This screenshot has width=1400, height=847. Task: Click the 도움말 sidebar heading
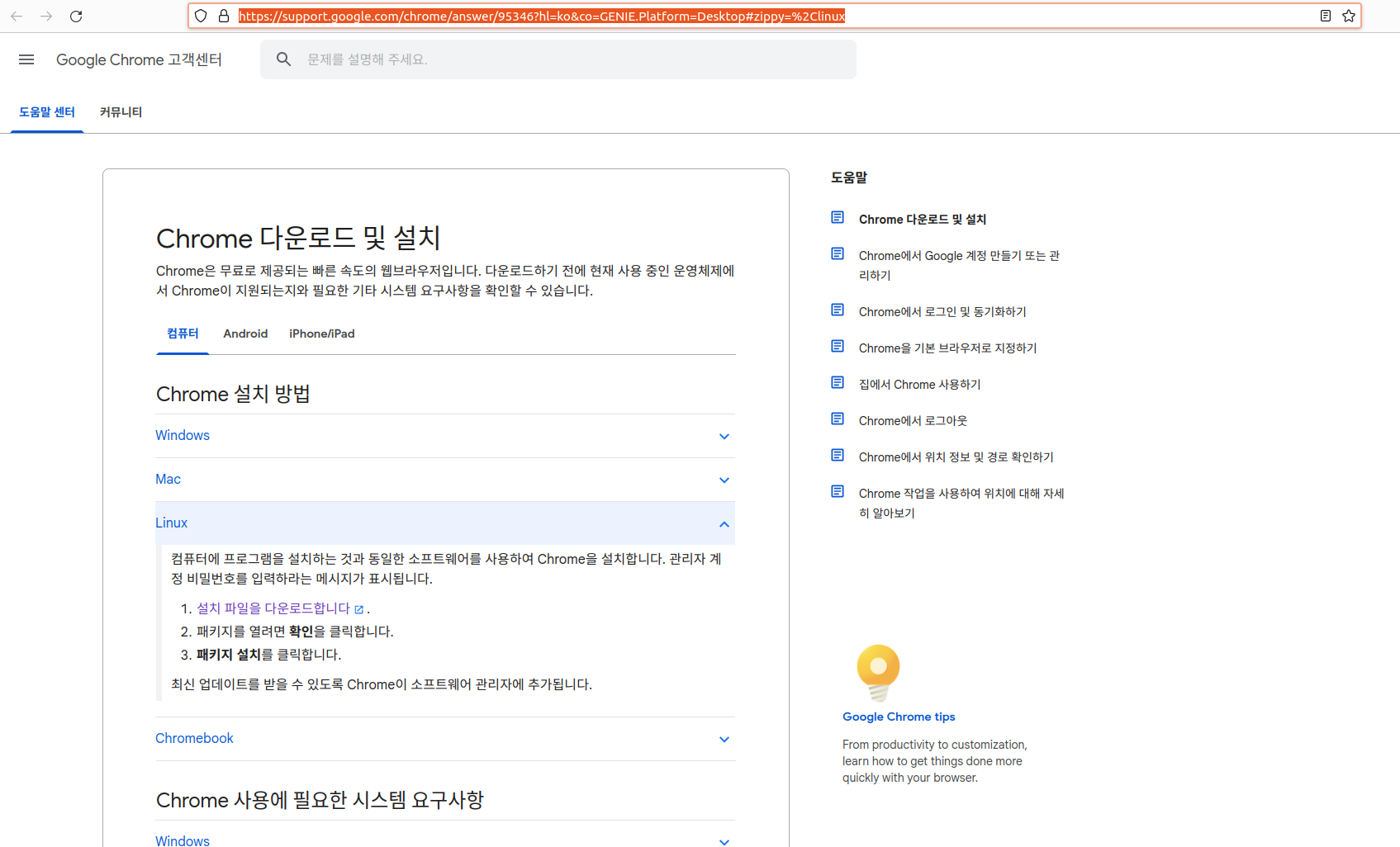click(849, 177)
